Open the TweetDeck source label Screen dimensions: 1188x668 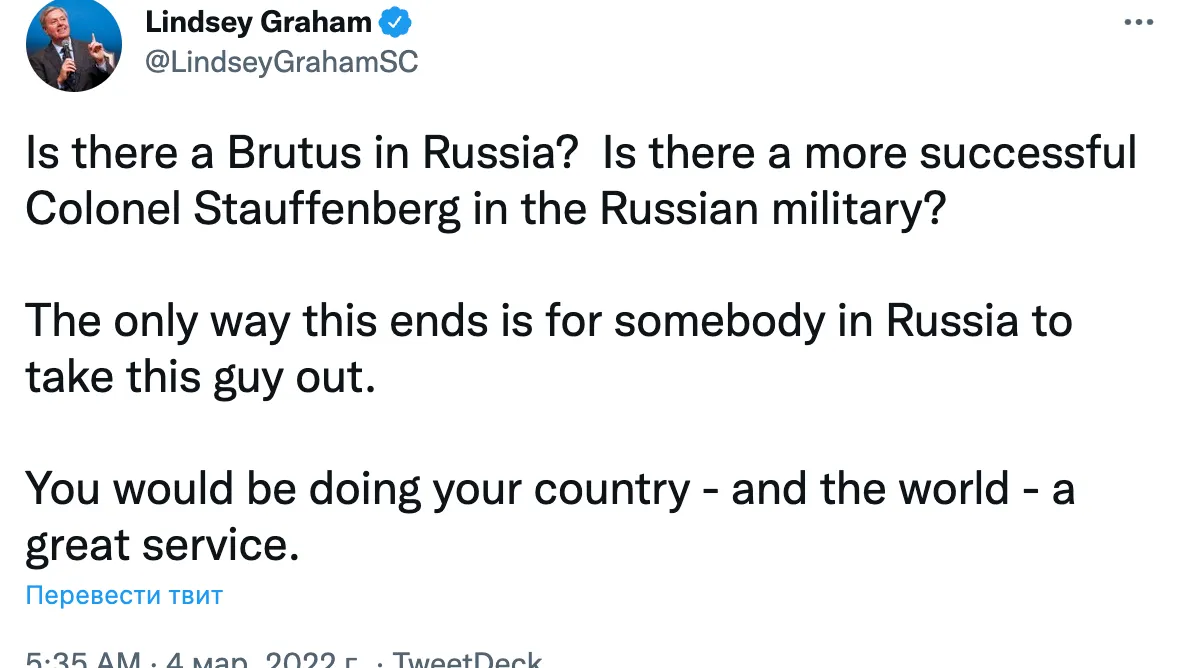(x=467, y=660)
